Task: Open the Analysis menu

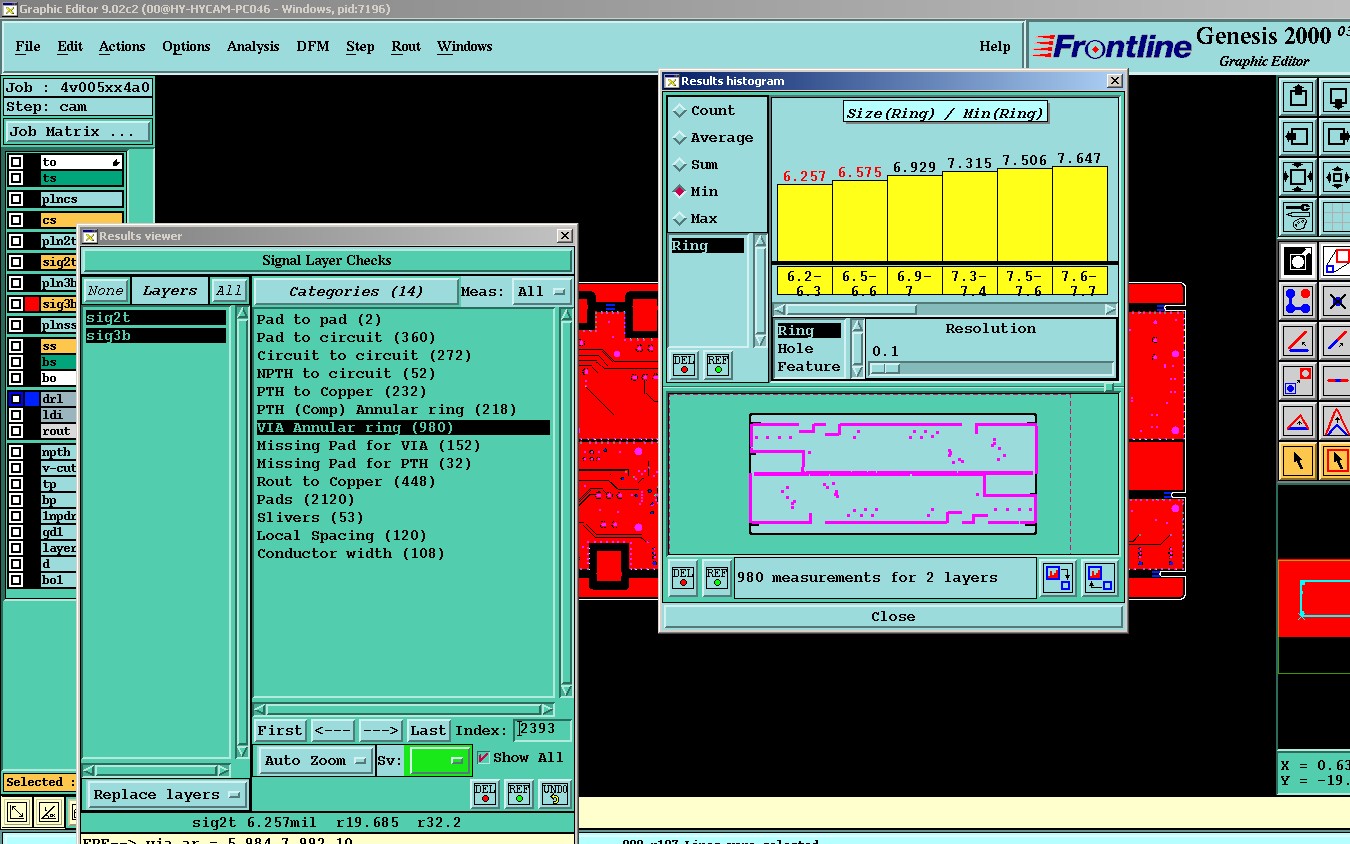Action: click(x=253, y=46)
